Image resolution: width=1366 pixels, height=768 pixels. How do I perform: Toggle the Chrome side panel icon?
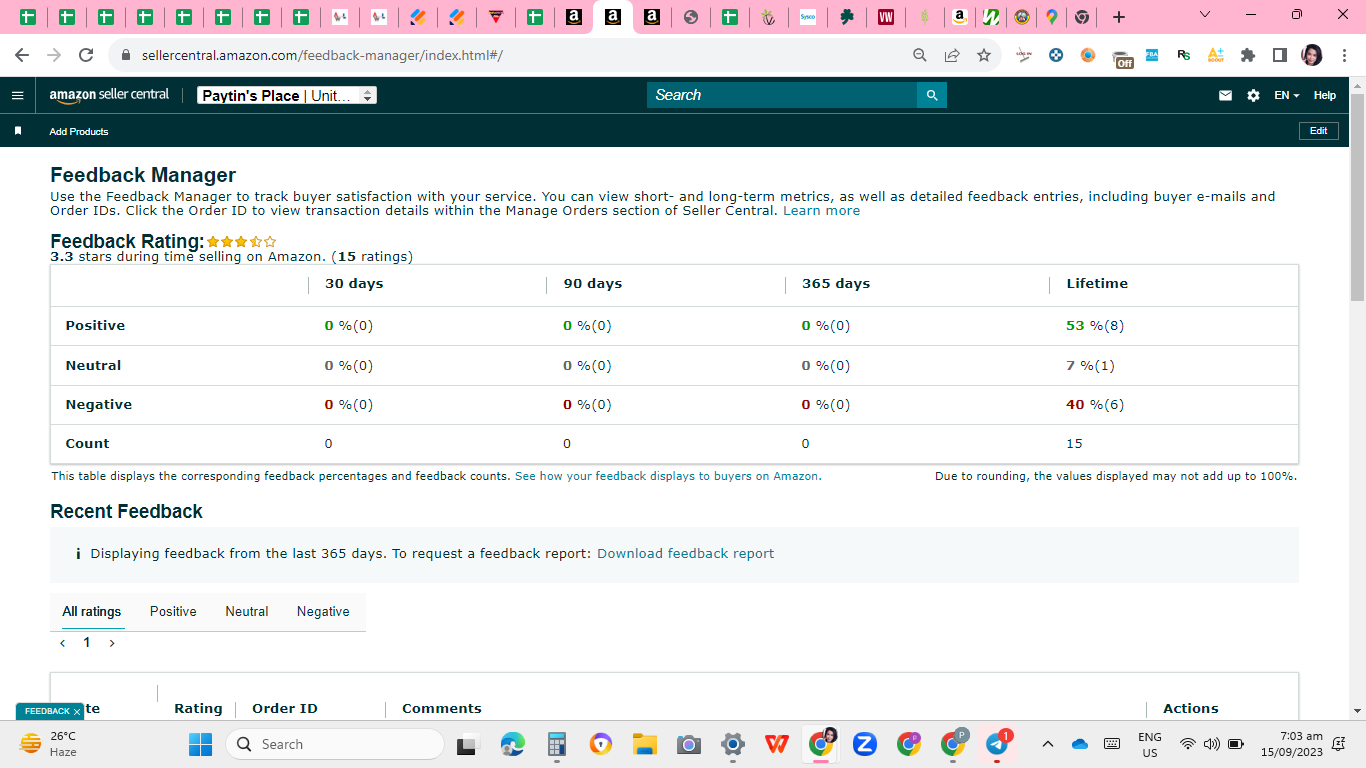click(1280, 55)
